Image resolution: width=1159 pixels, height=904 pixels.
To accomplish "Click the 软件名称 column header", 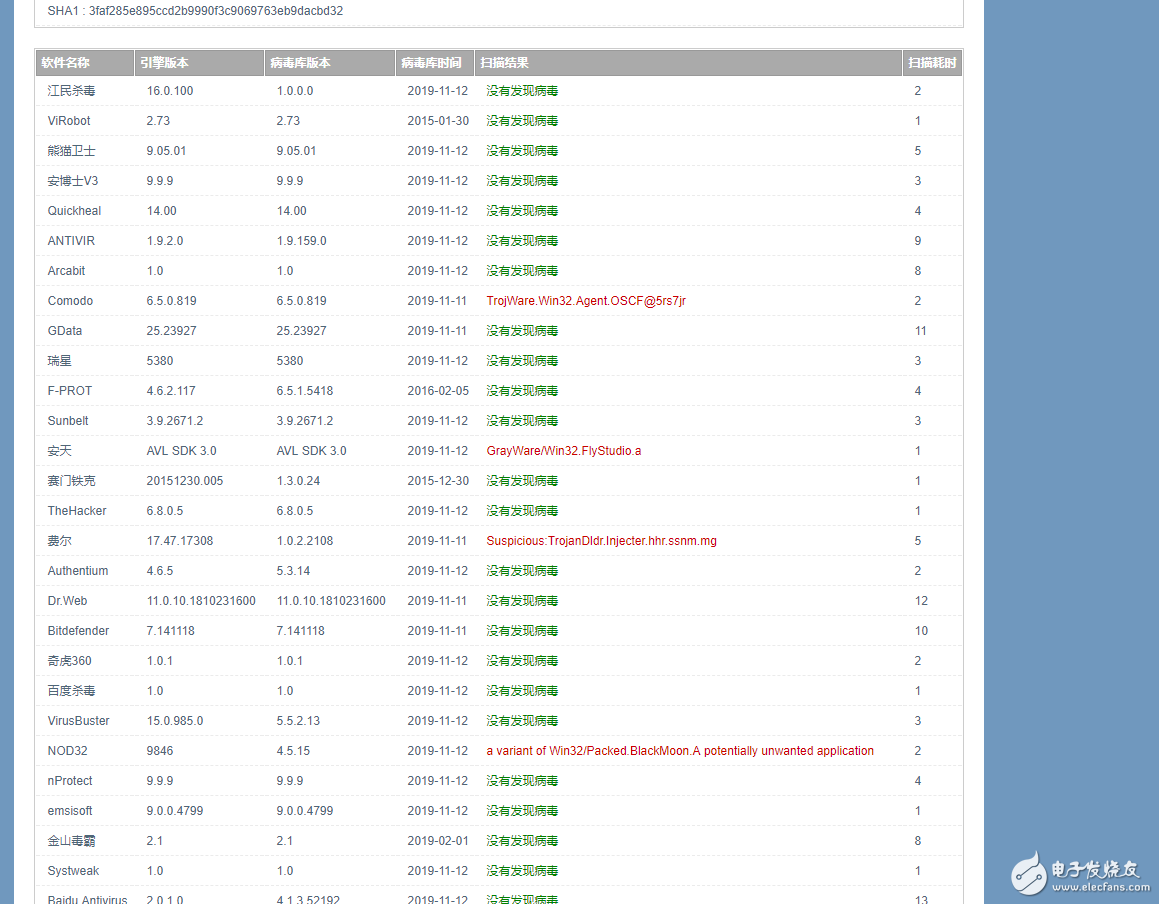I will pos(85,63).
